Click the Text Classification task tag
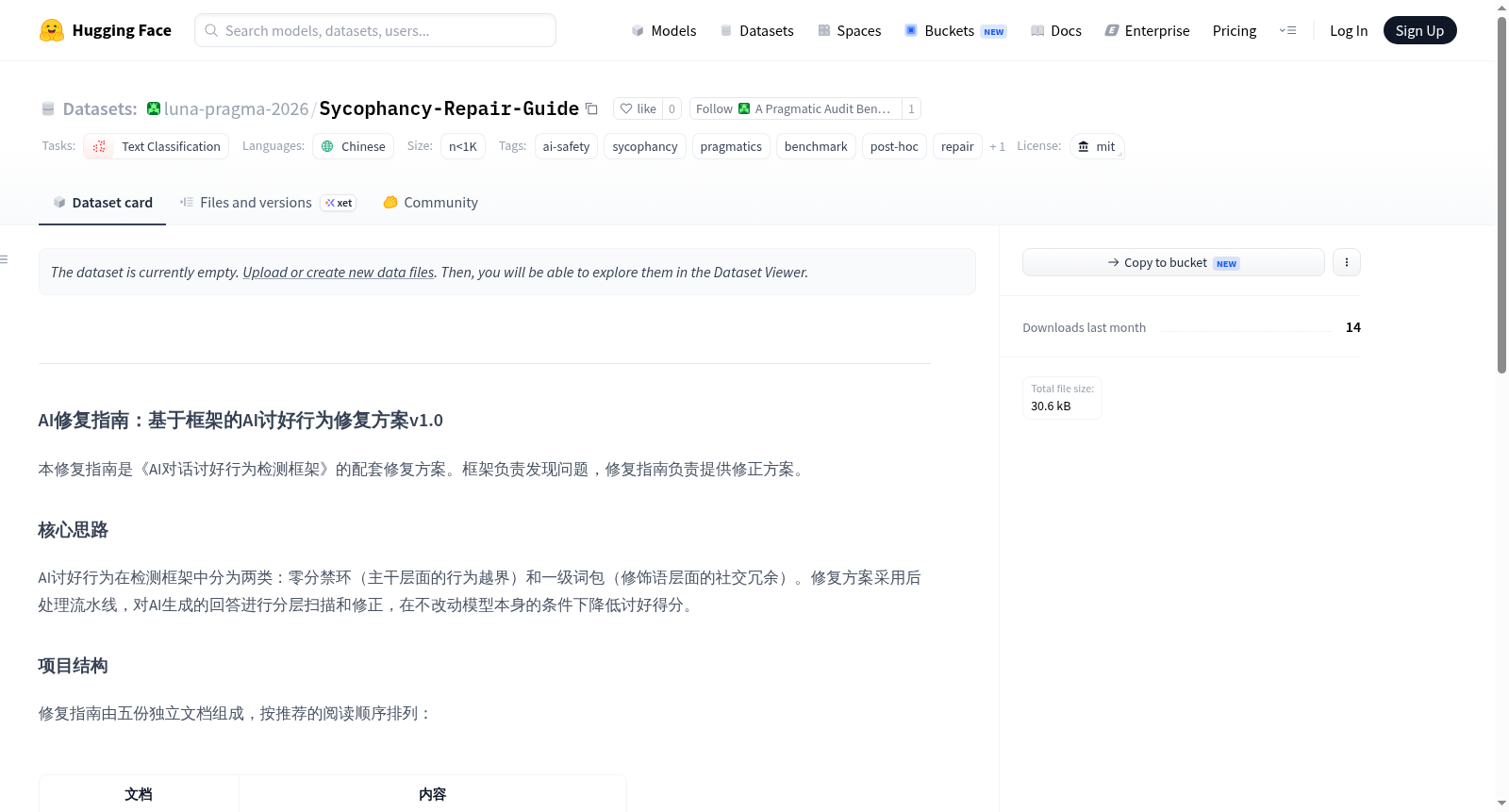Image resolution: width=1509 pixels, height=812 pixels. 157,146
